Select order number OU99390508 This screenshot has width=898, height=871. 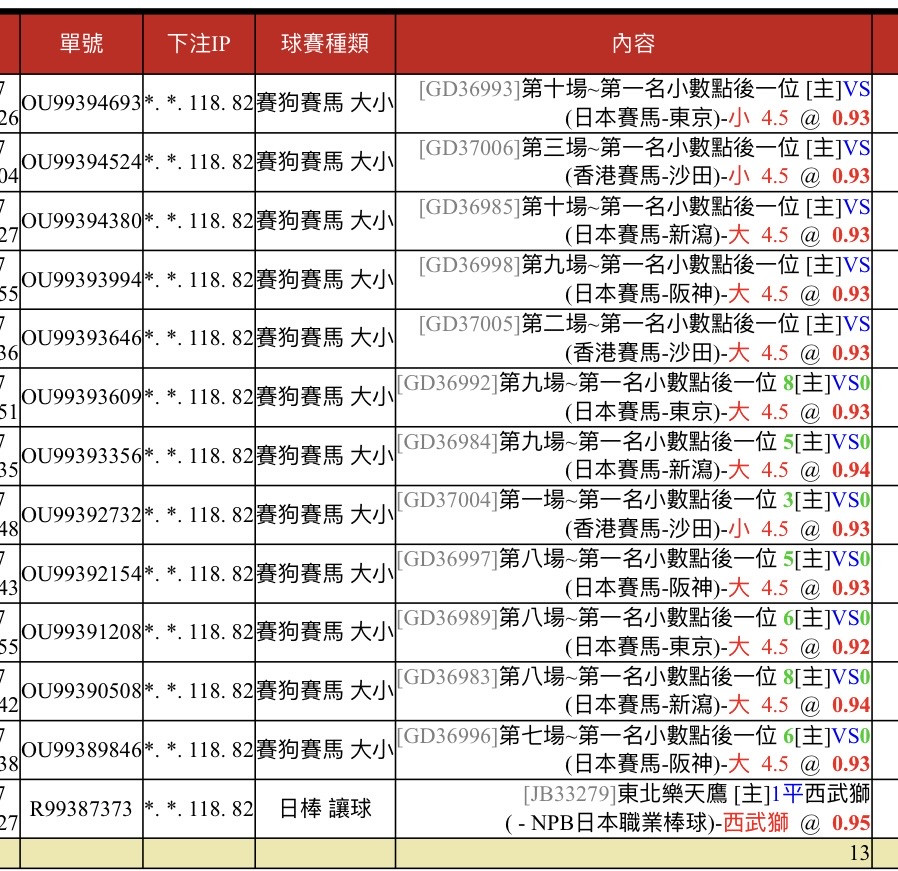click(x=81, y=691)
